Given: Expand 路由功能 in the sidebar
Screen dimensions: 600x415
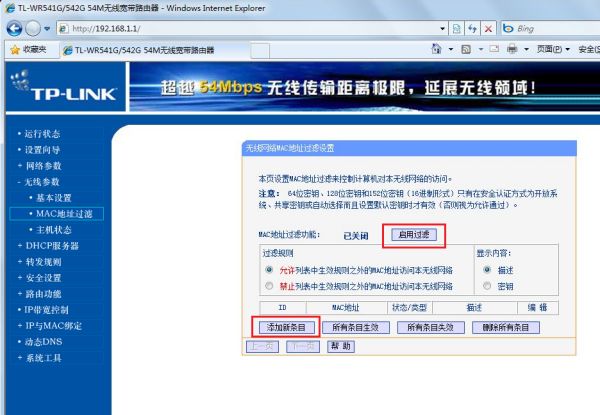Looking at the screenshot, I should pyautogui.click(x=43, y=294).
